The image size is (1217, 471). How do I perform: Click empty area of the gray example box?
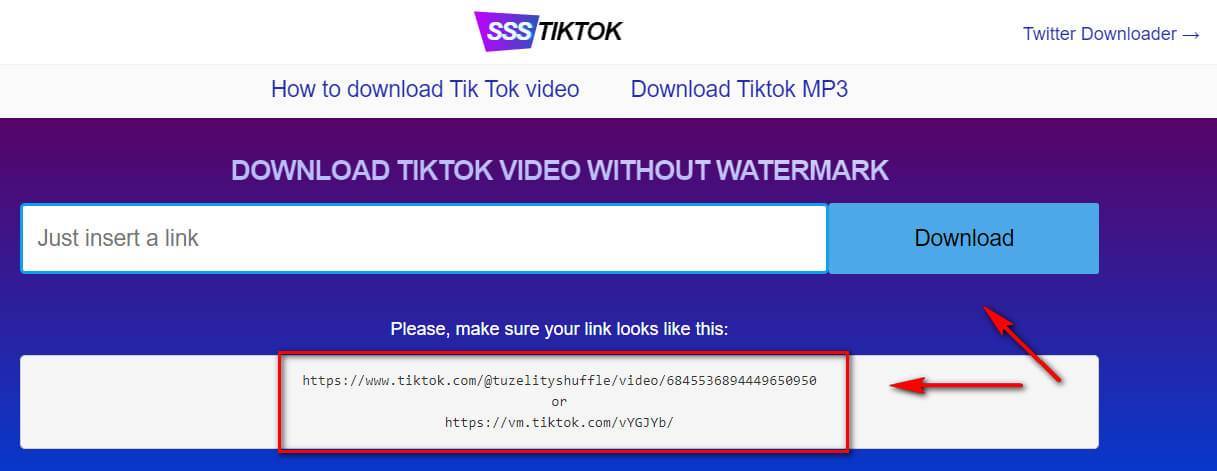coord(150,402)
